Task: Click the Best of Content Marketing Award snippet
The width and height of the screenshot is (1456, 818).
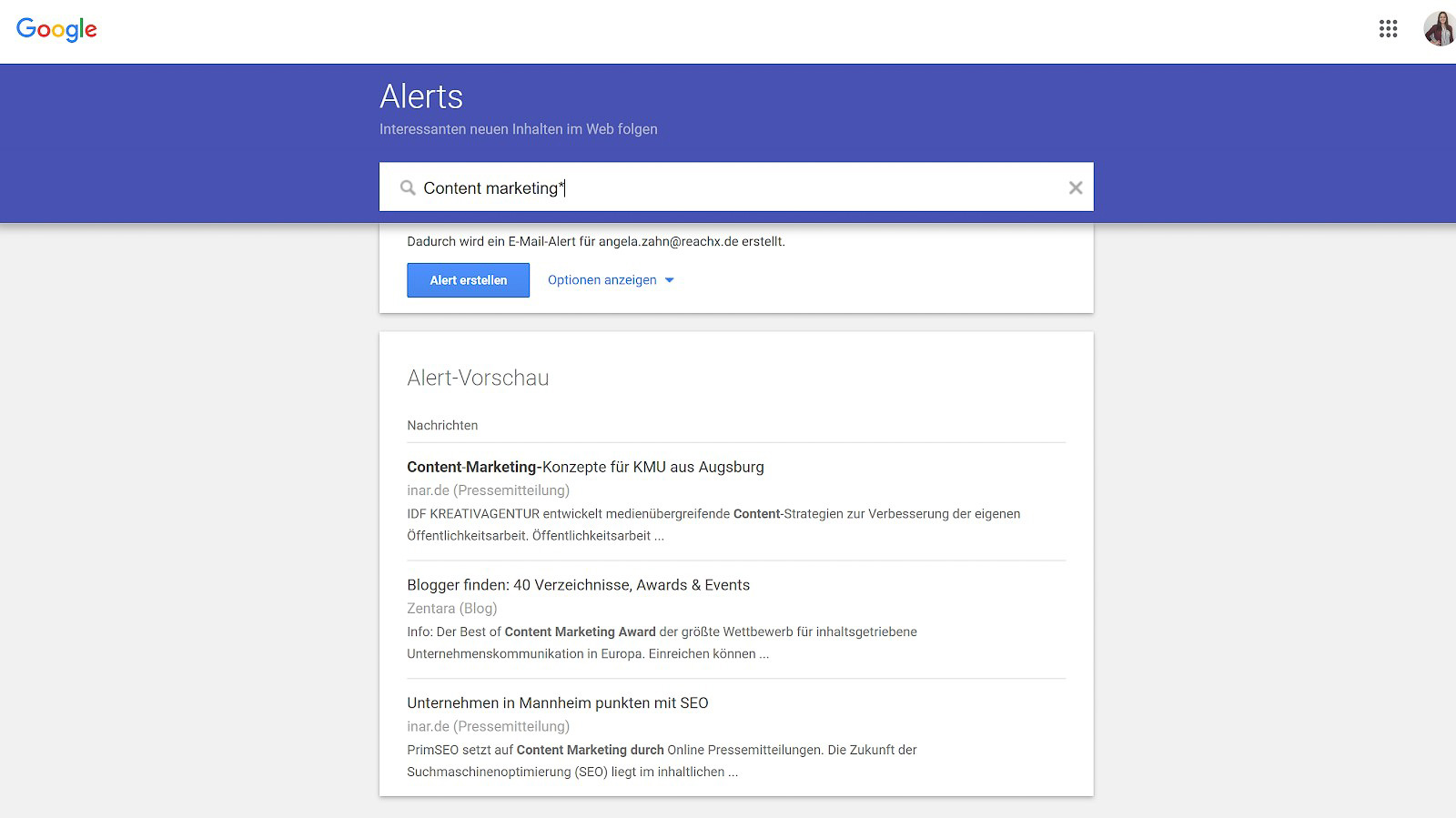Action: coord(662,642)
